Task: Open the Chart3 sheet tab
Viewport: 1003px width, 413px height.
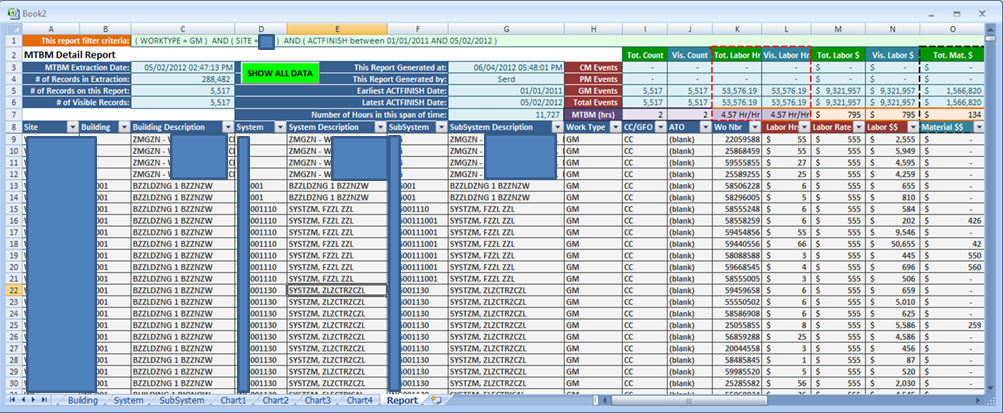Action: point(317,400)
